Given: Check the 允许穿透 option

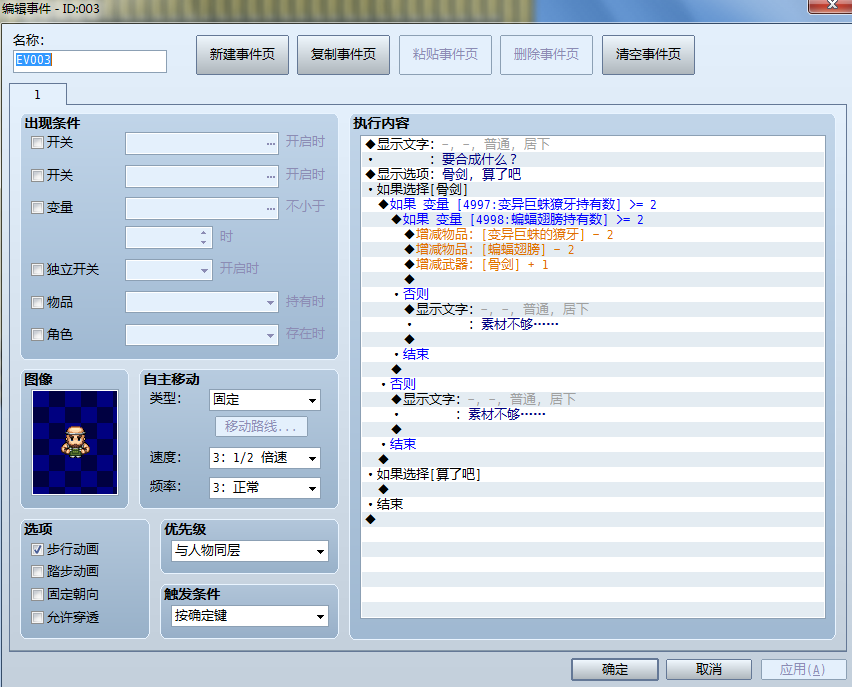Looking at the screenshot, I should point(37,617).
